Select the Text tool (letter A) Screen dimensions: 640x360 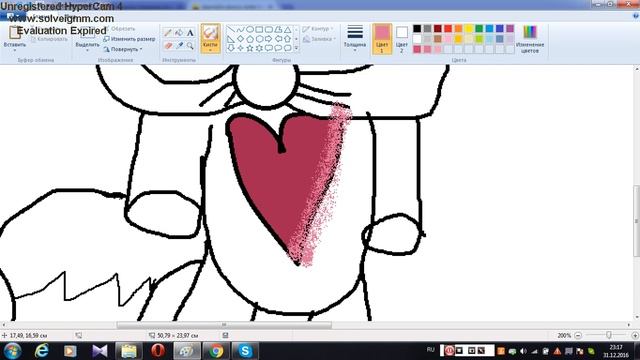pos(190,33)
